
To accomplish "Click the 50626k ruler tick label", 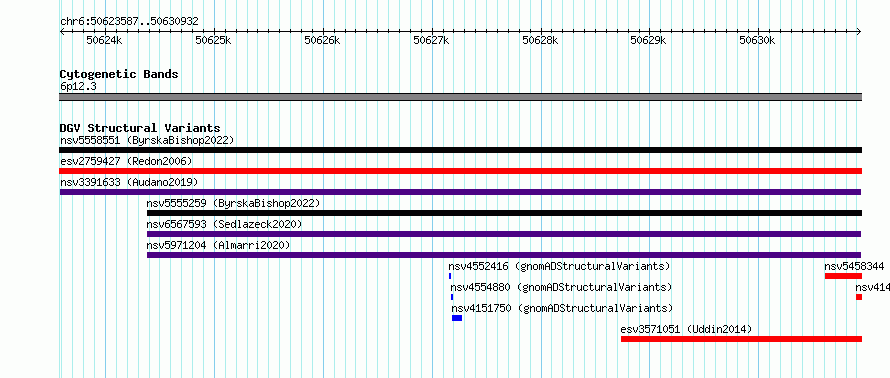I will [x=322, y=41].
